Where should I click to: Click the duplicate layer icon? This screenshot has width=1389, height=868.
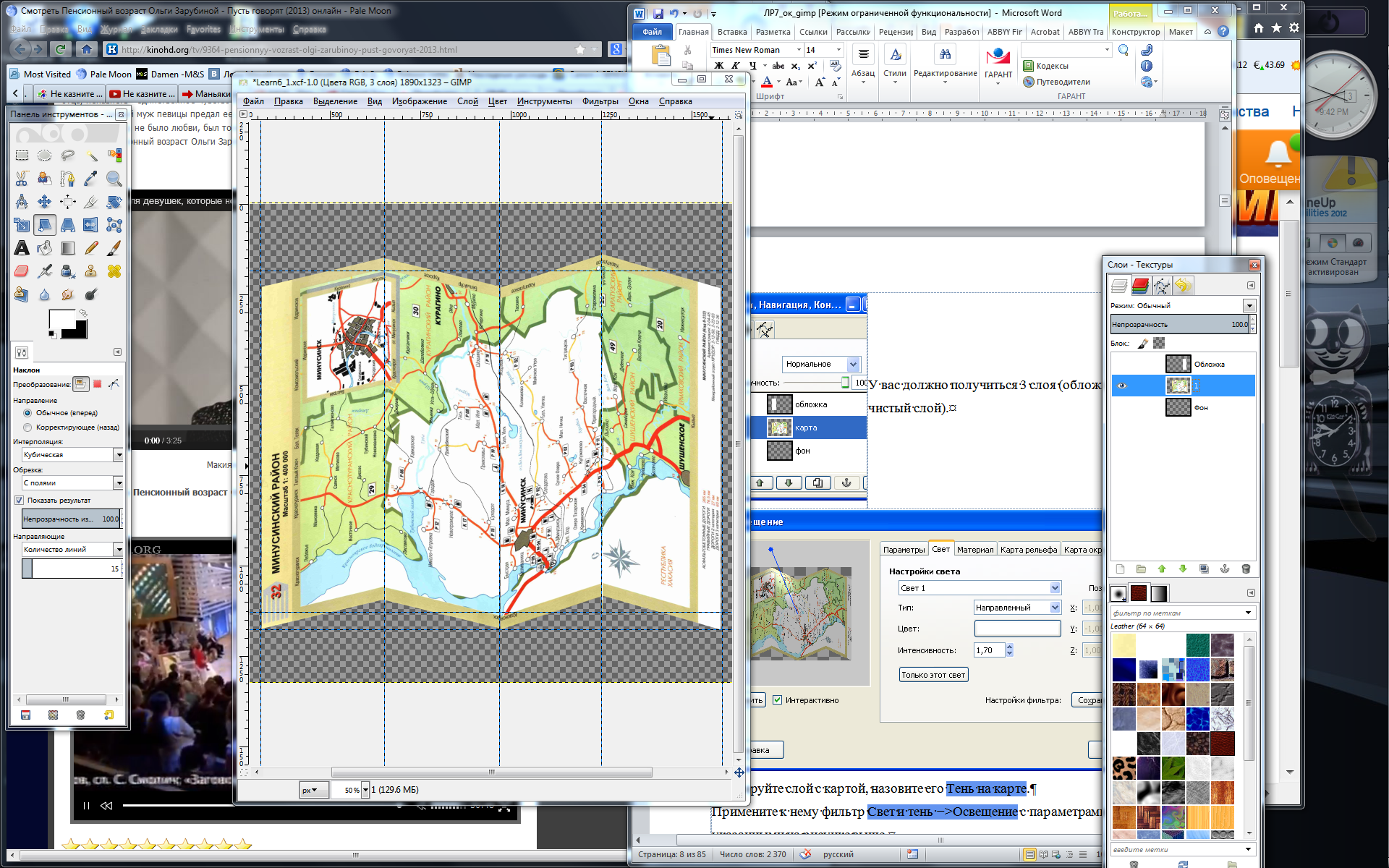(1204, 569)
